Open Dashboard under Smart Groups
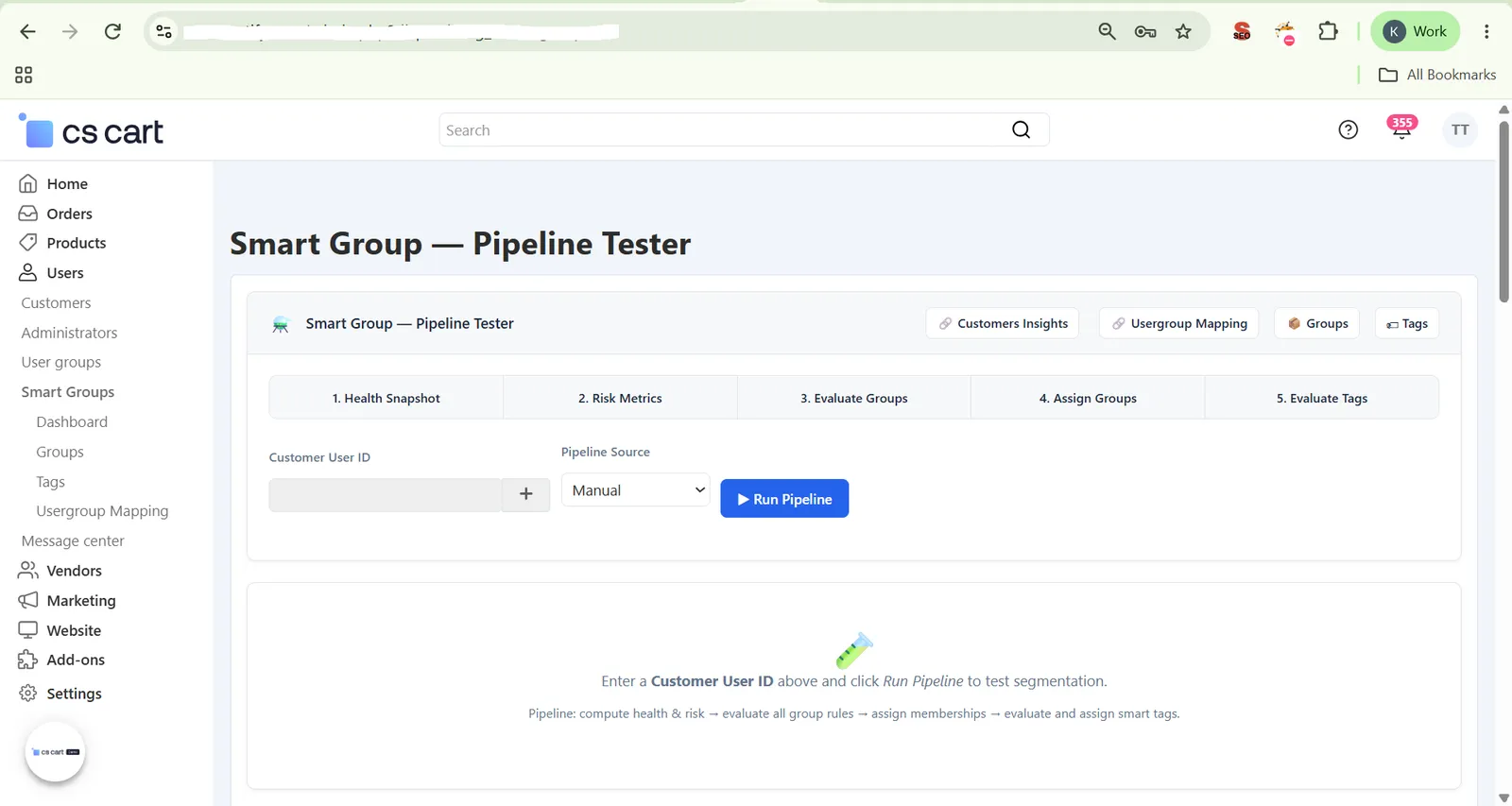This screenshot has width=1512, height=806. (72, 421)
